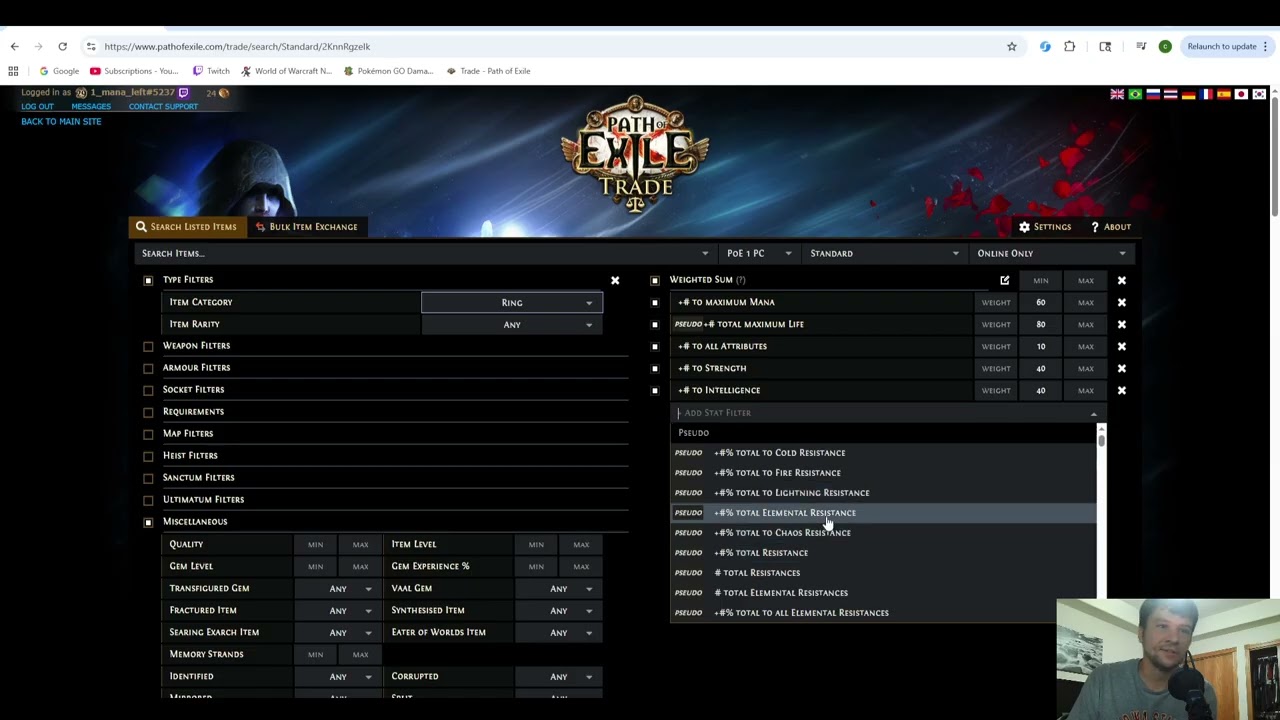The image size is (1280, 720).
Task: Open the Synthesised Item dropdown
Action: point(559,610)
